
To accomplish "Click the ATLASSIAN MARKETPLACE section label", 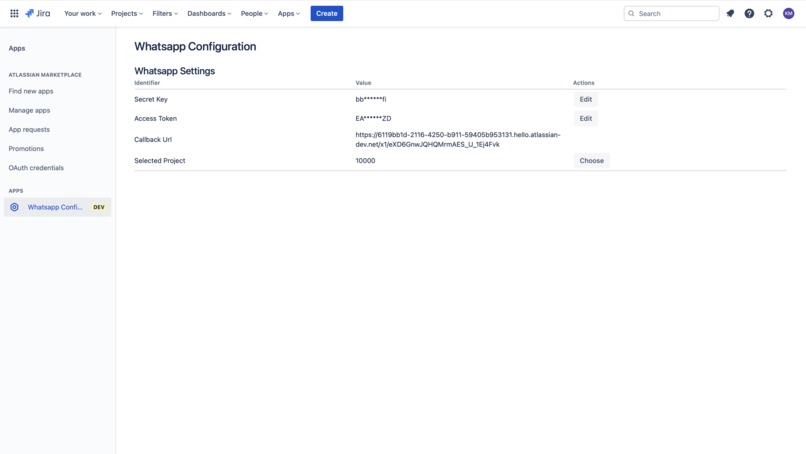I will click(45, 75).
